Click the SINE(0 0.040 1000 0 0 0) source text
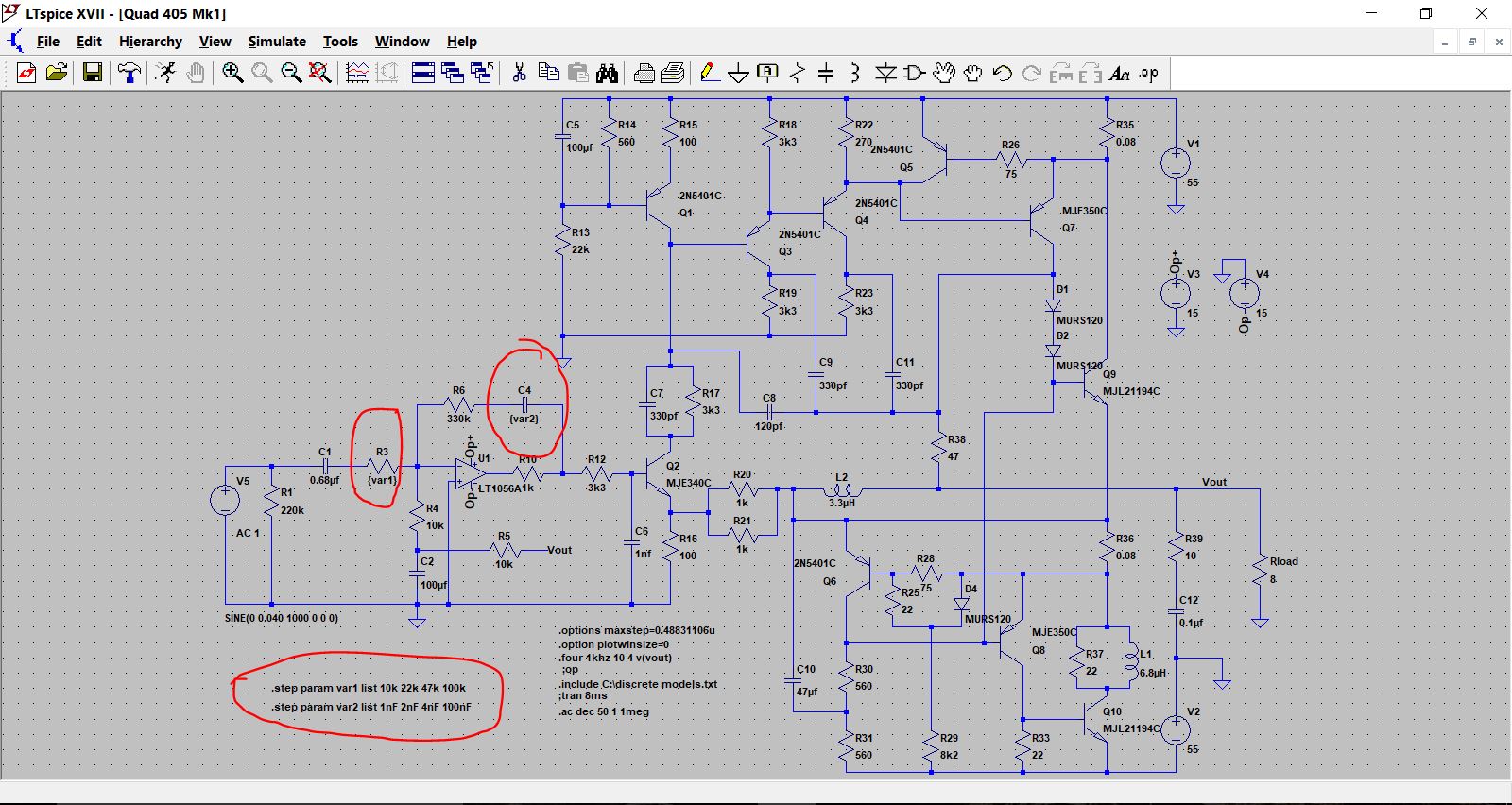The image size is (1512, 805). tap(282, 618)
